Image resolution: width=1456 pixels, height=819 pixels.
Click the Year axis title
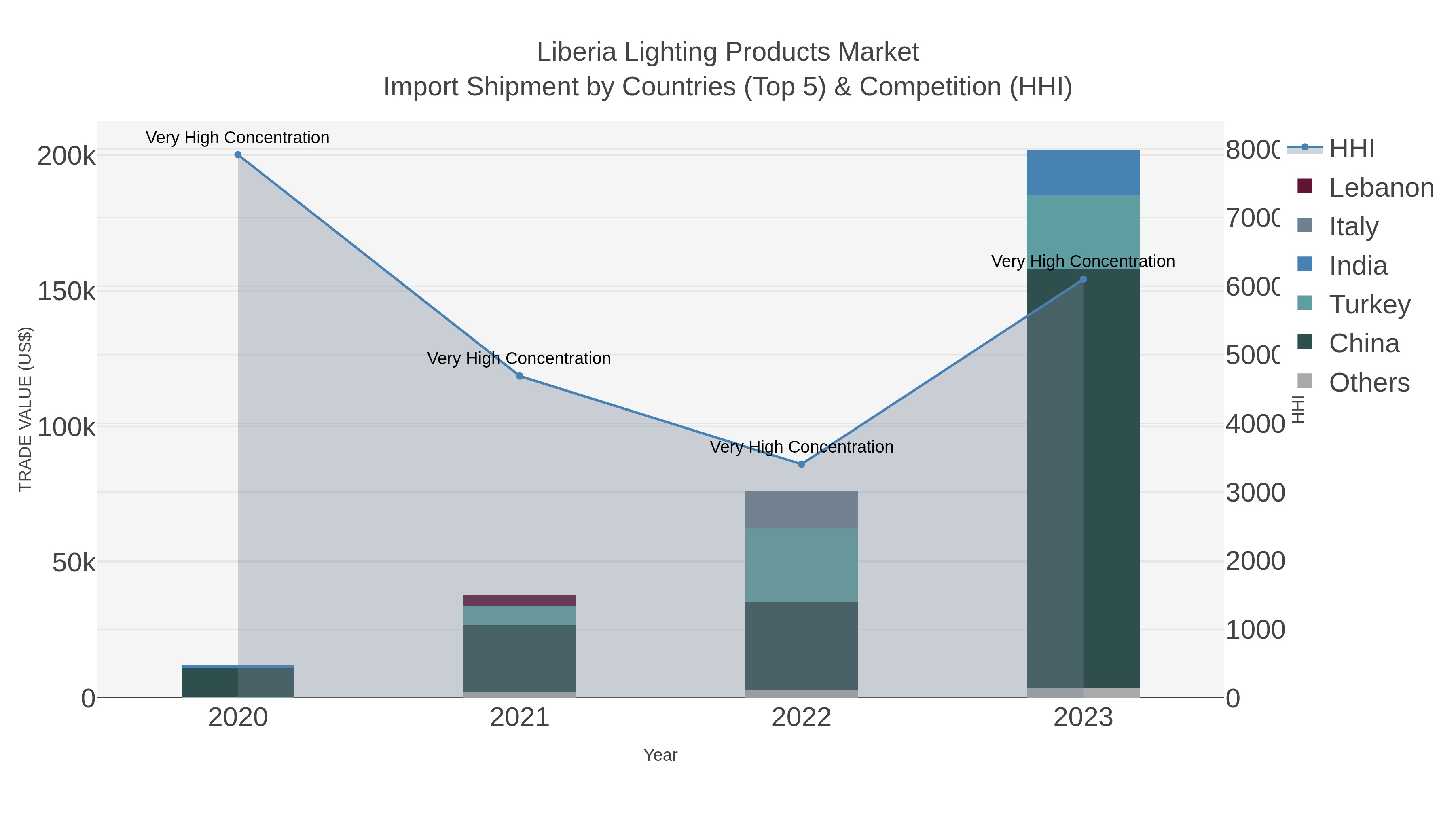660,755
